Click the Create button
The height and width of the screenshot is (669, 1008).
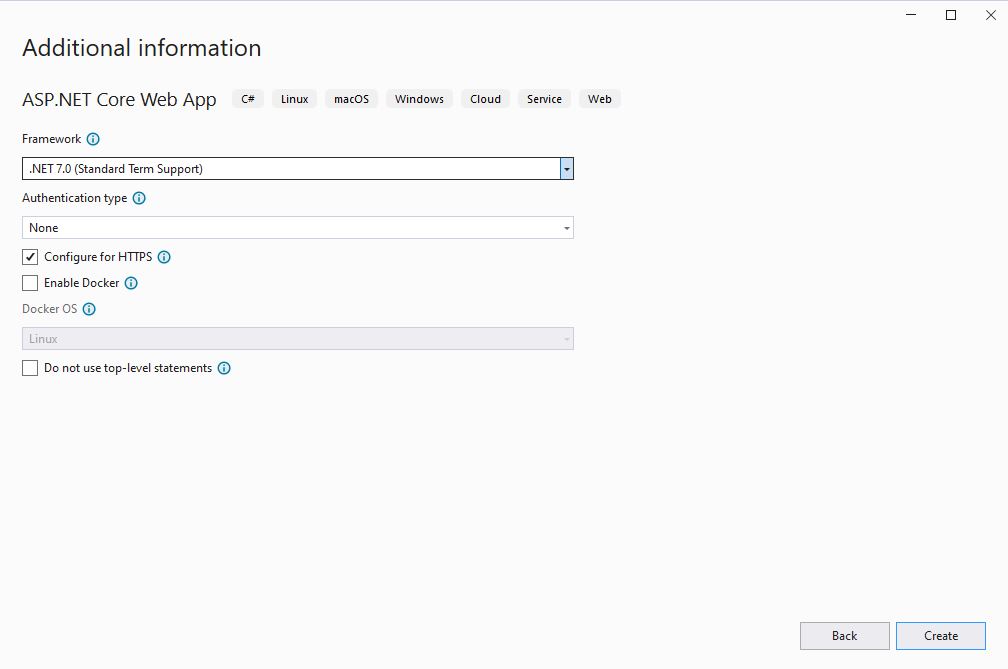click(x=940, y=636)
